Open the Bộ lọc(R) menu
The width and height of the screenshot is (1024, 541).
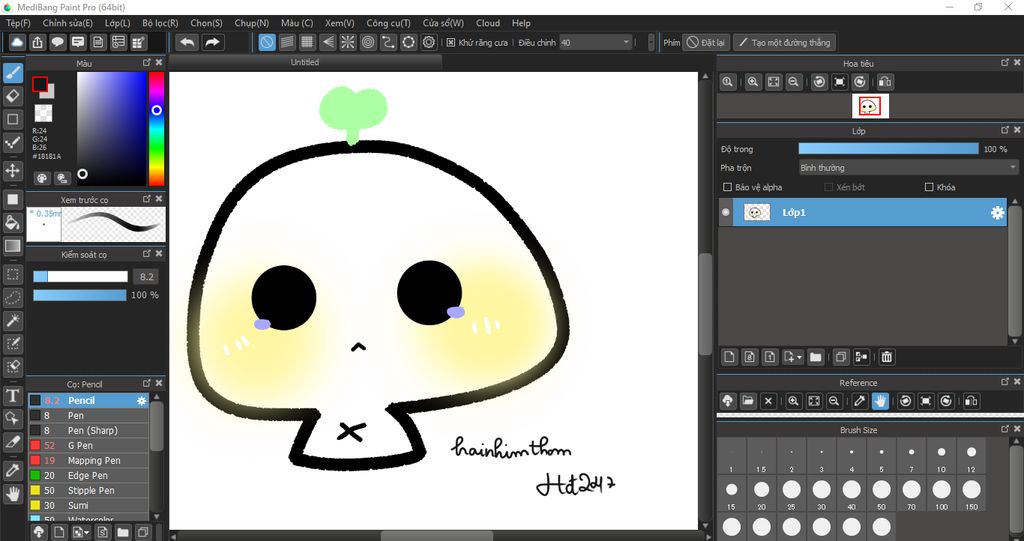[x=160, y=23]
